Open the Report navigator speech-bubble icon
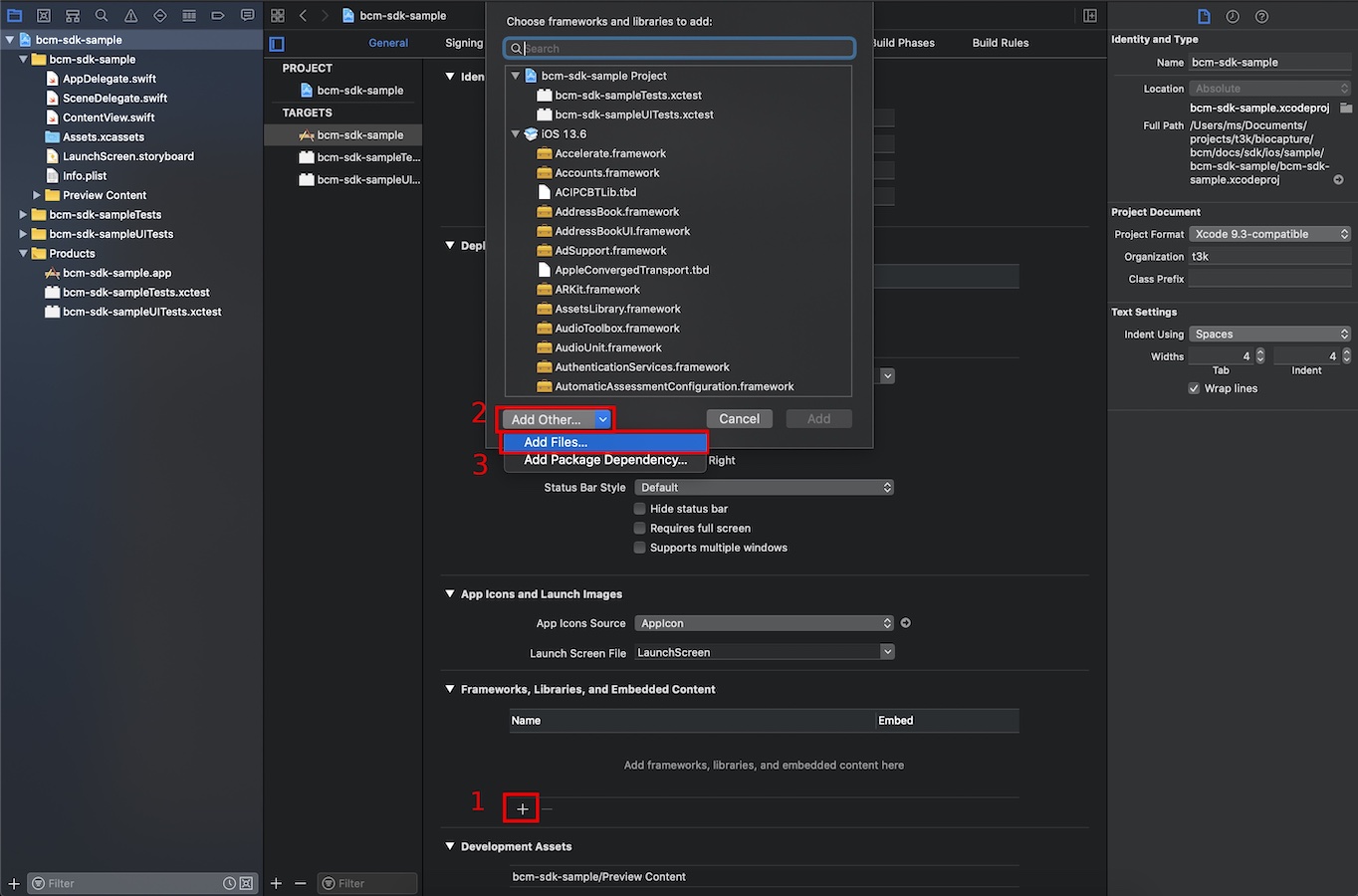This screenshot has height=896, width=1358. pyautogui.click(x=248, y=16)
